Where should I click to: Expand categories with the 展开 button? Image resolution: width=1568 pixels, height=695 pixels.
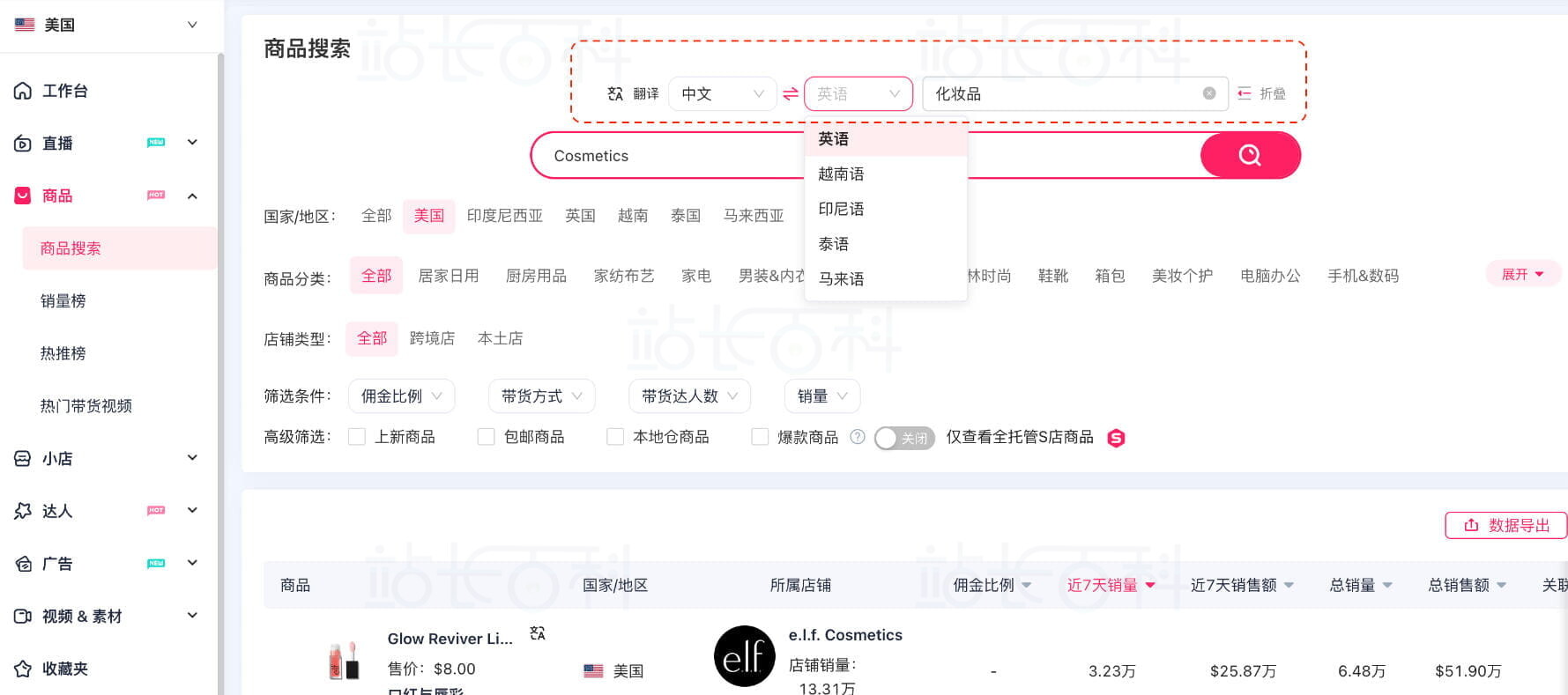pyautogui.click(x=1523, y=274)
